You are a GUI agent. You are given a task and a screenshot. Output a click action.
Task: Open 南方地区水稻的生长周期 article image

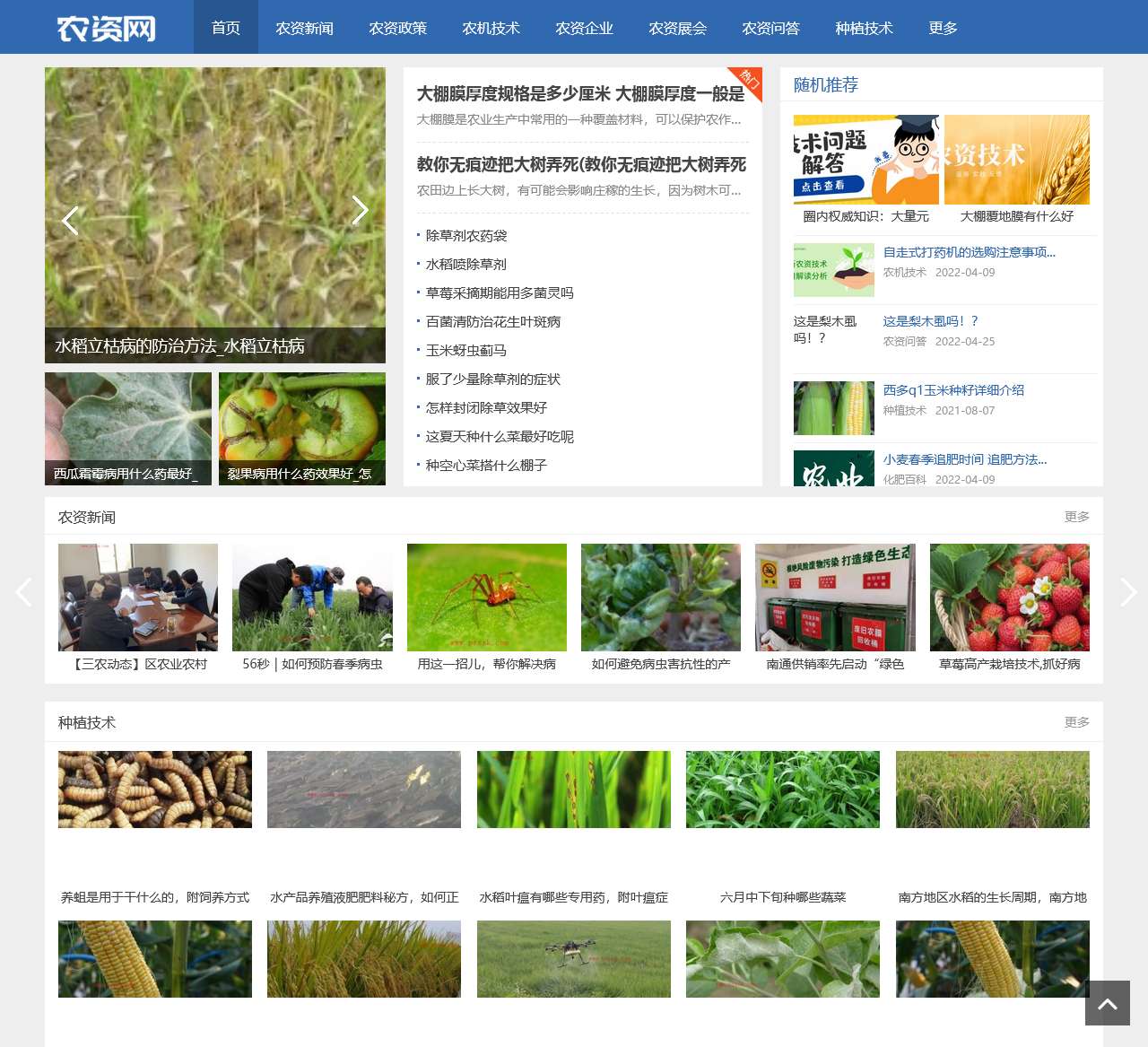tap(993, 790)
